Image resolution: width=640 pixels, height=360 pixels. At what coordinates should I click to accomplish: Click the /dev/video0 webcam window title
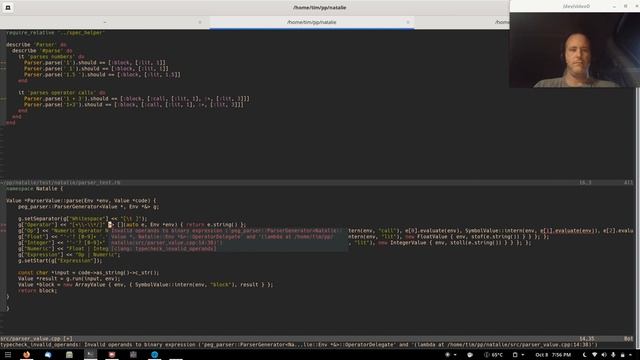pos(576,6)
